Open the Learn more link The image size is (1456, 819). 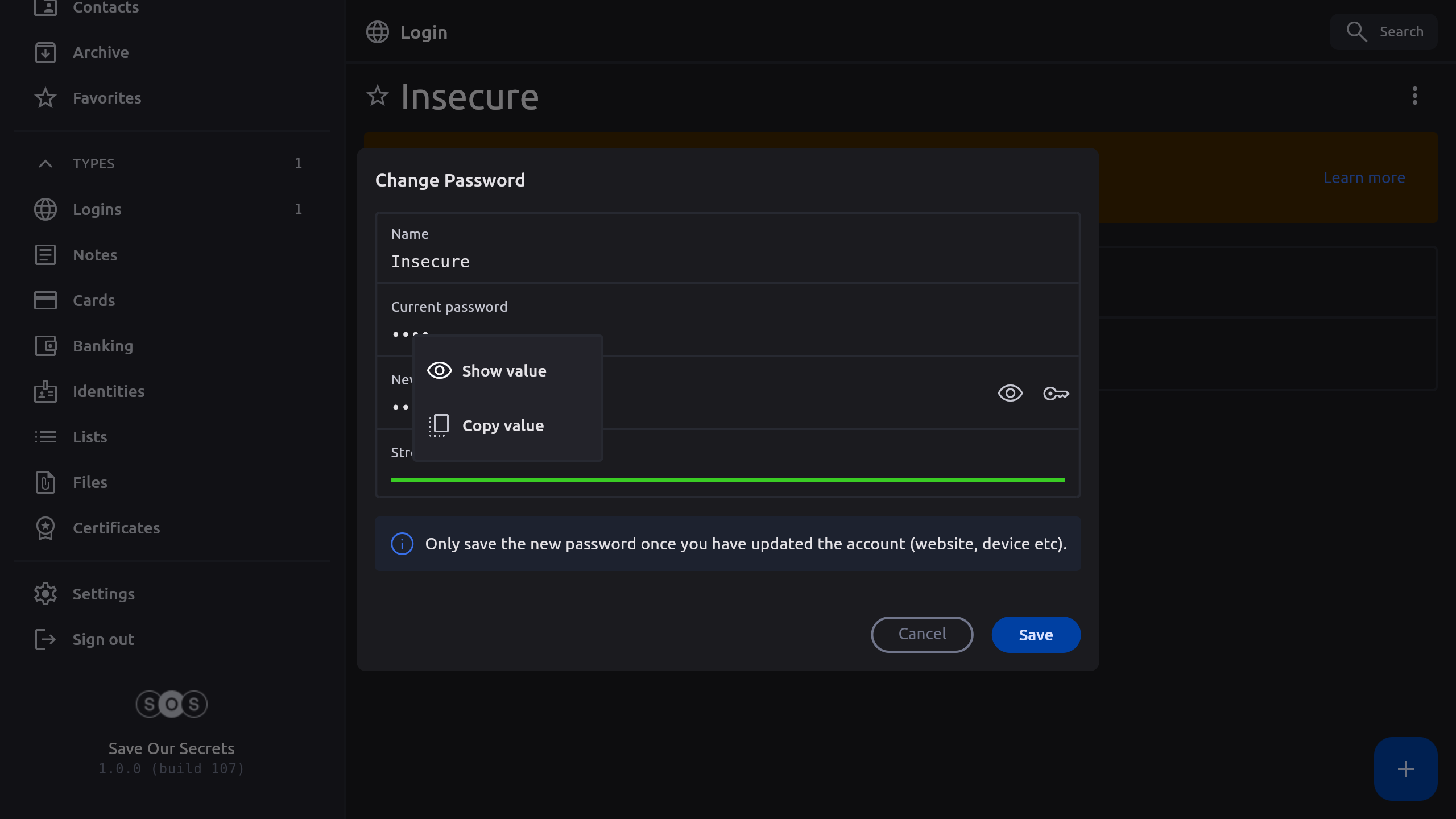click(x=1364, y=178)
